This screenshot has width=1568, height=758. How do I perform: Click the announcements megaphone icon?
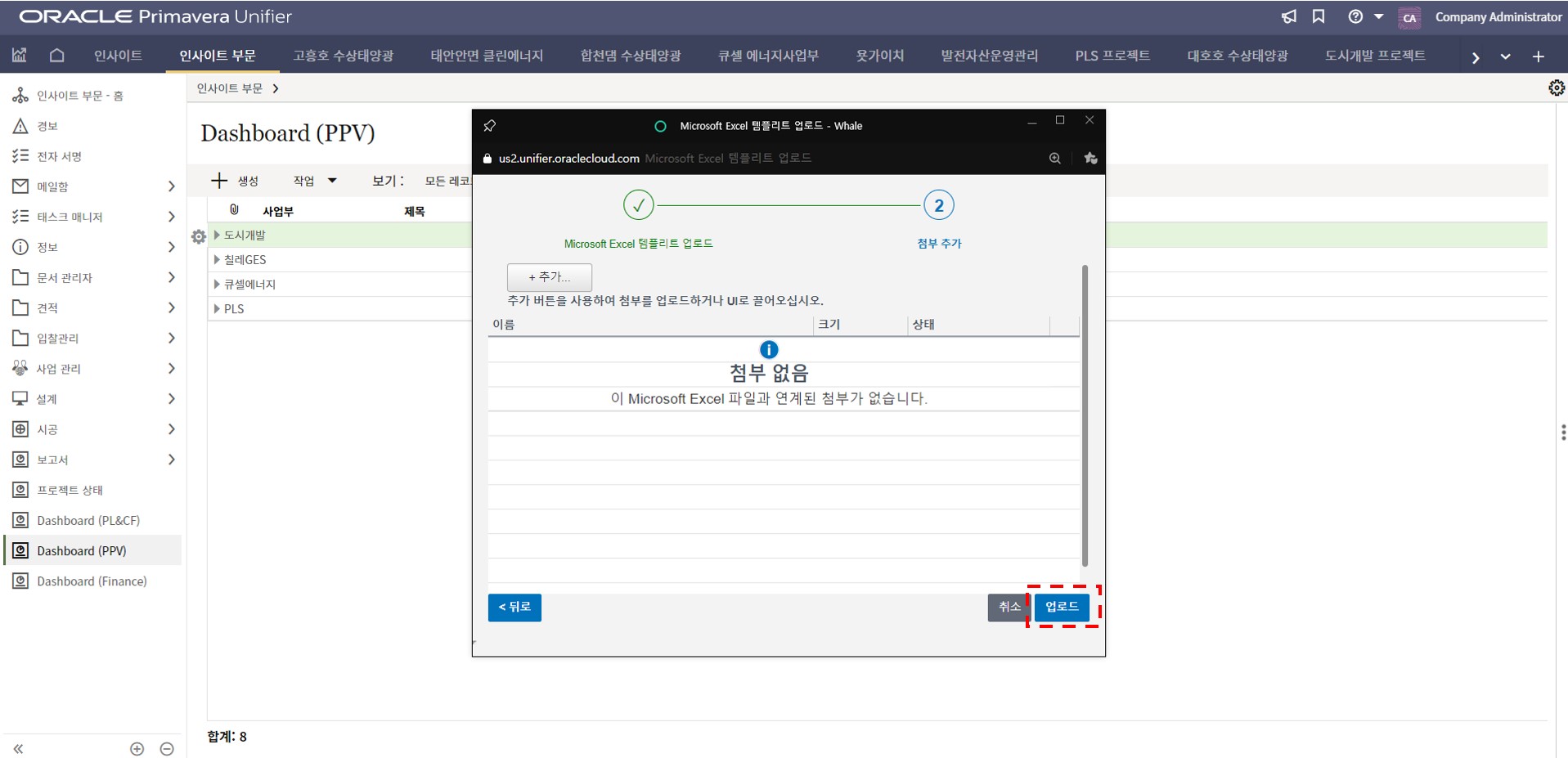coord(1288,17)
